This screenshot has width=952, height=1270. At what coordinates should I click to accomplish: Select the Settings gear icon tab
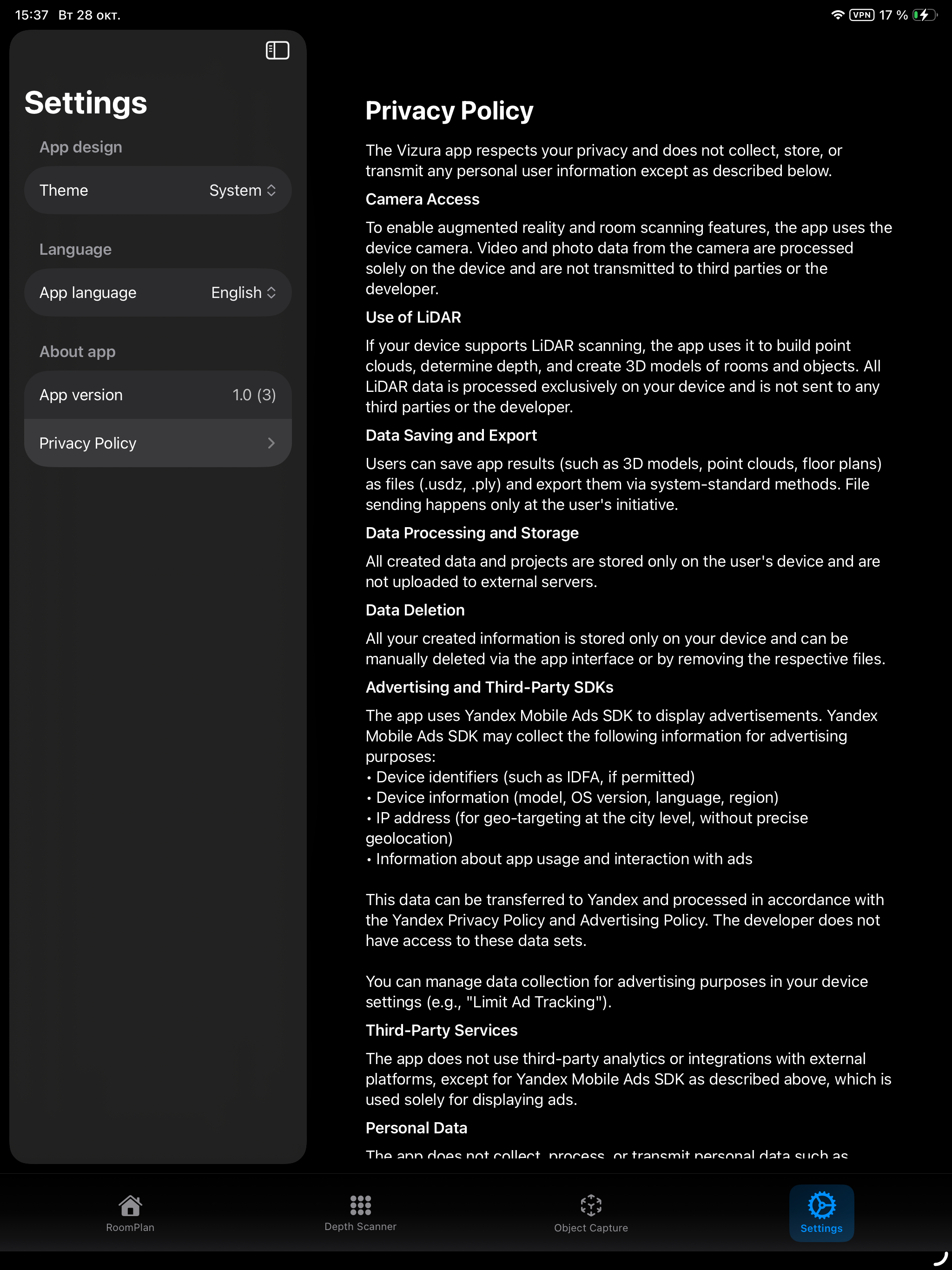point(822,1205)
